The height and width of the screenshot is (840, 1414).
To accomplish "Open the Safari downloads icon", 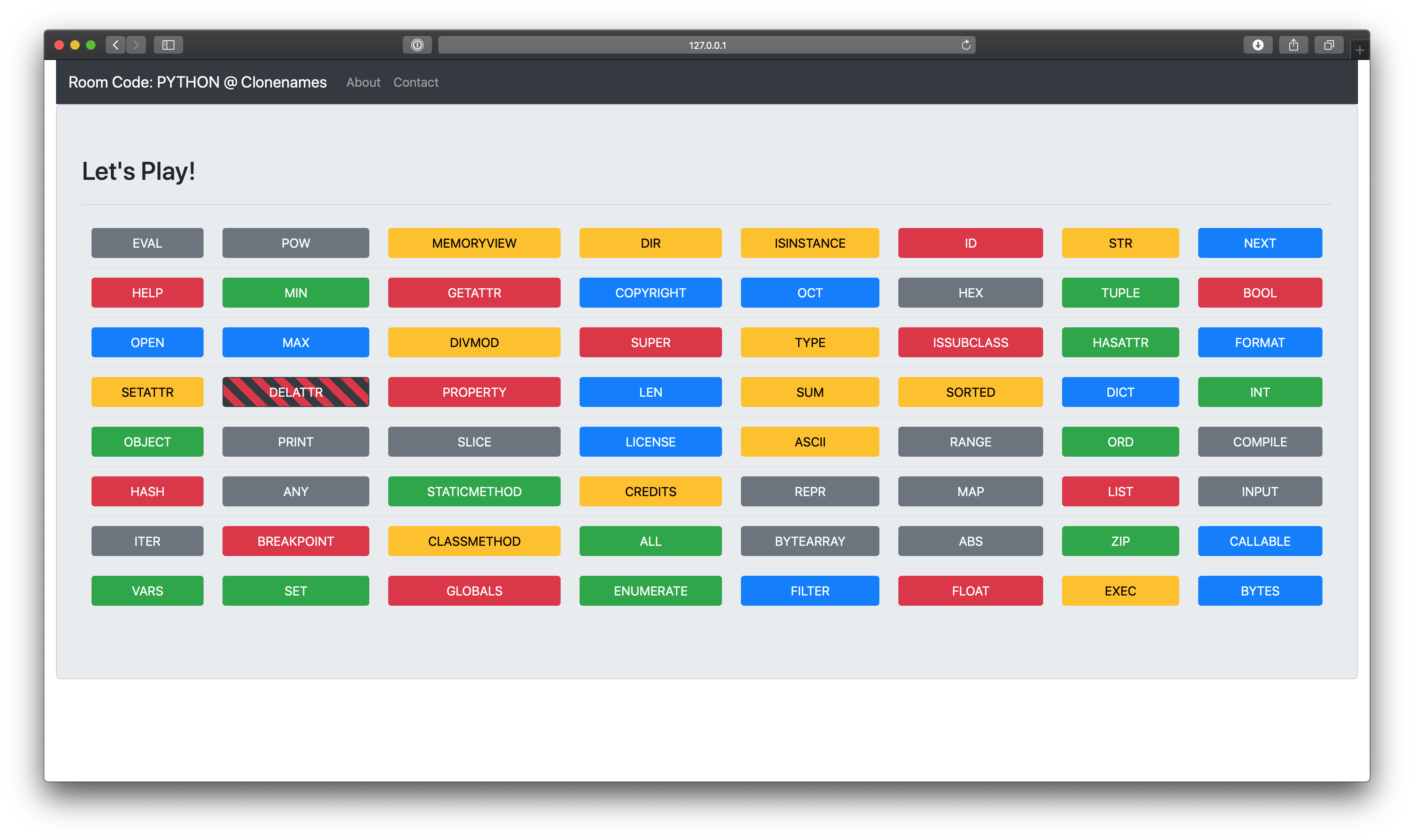I will pyautogui.click(x=1258, y=45).
